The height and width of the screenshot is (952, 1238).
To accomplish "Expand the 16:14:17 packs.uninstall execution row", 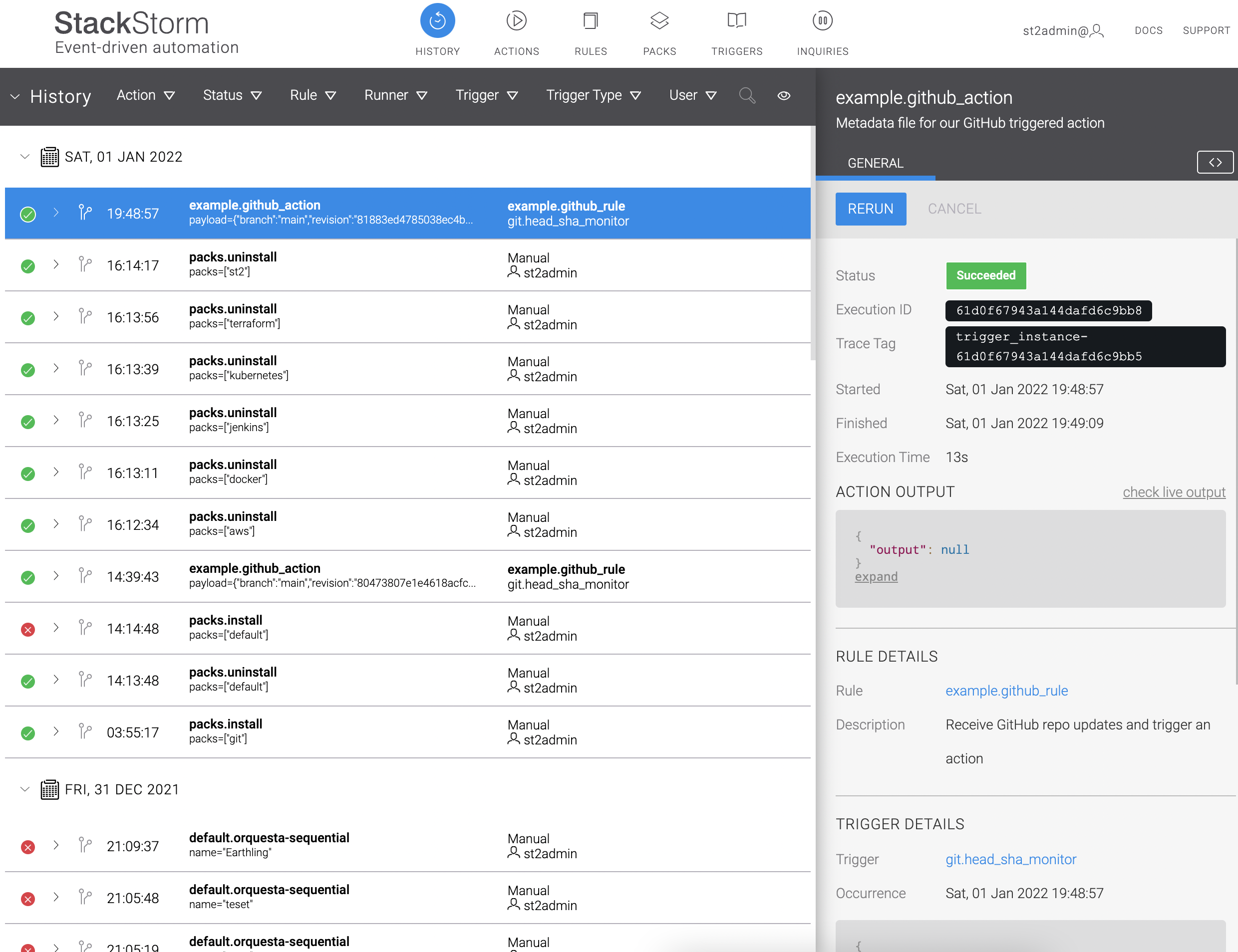I will (x=56, y=264).
